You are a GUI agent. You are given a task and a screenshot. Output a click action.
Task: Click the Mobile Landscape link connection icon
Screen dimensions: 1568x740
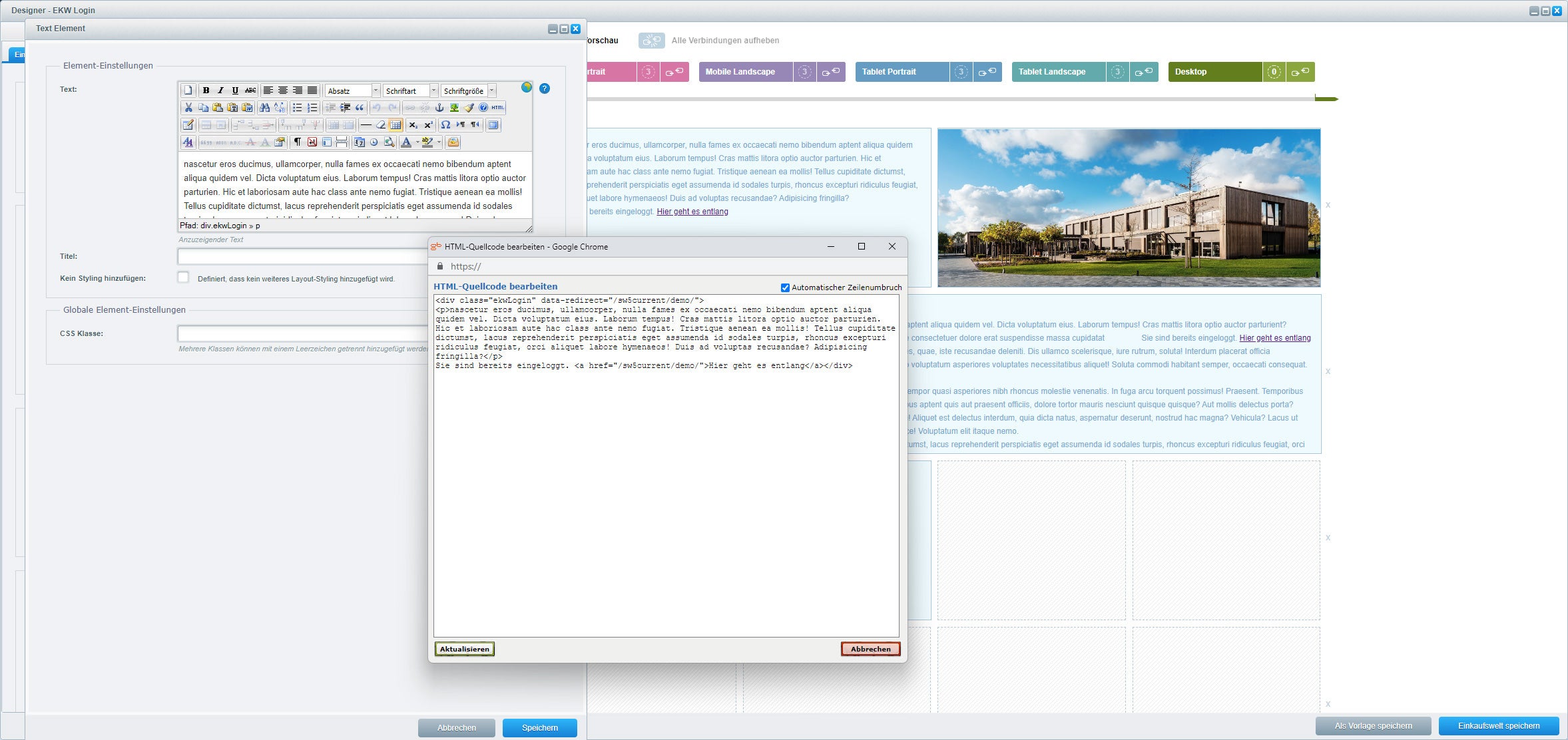point(831,72)
